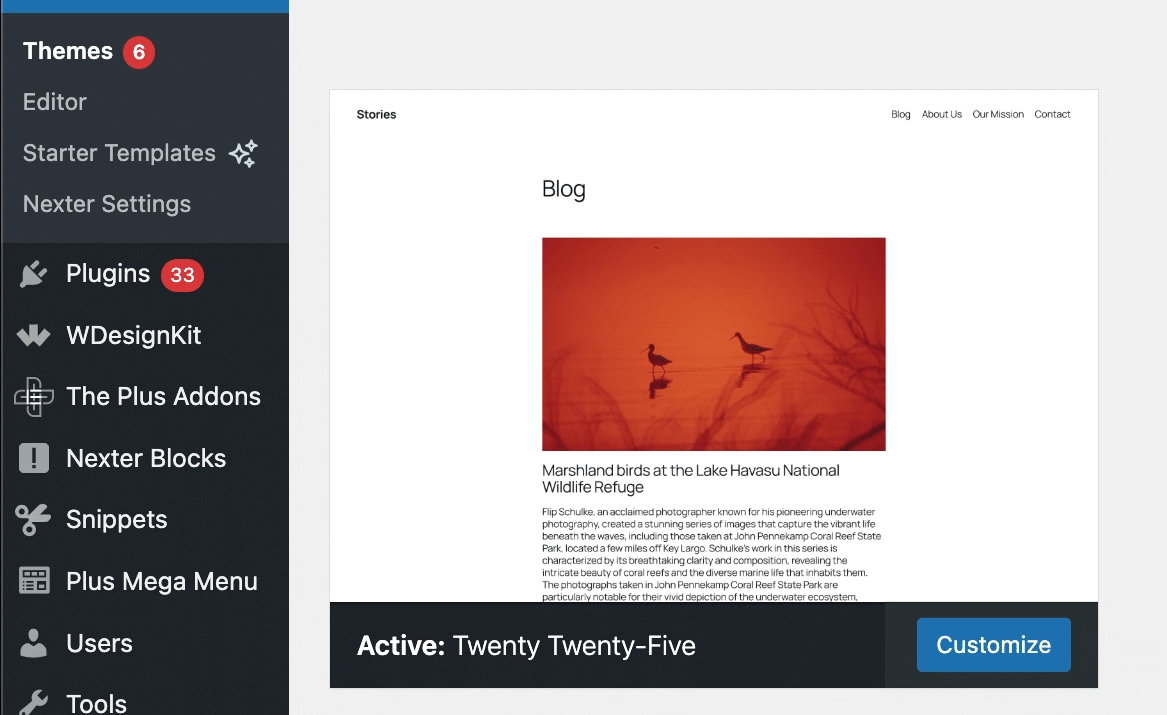The image size is (1167, 715).
Task: Open the Editor menu item
Action: 54,102
